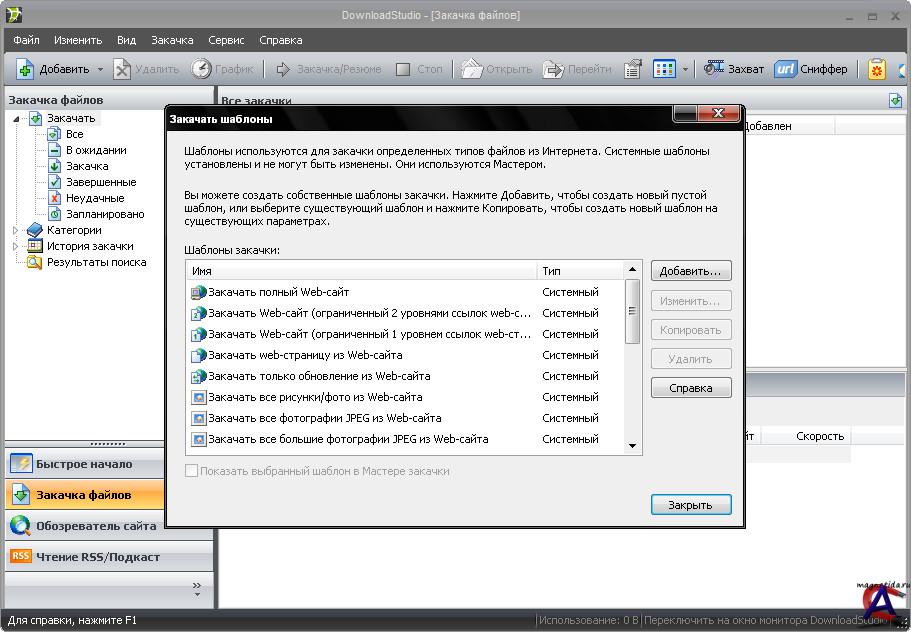Click the Стоп toolbar icon
This screenshot has width=911, height=632.
click(403, 69)
